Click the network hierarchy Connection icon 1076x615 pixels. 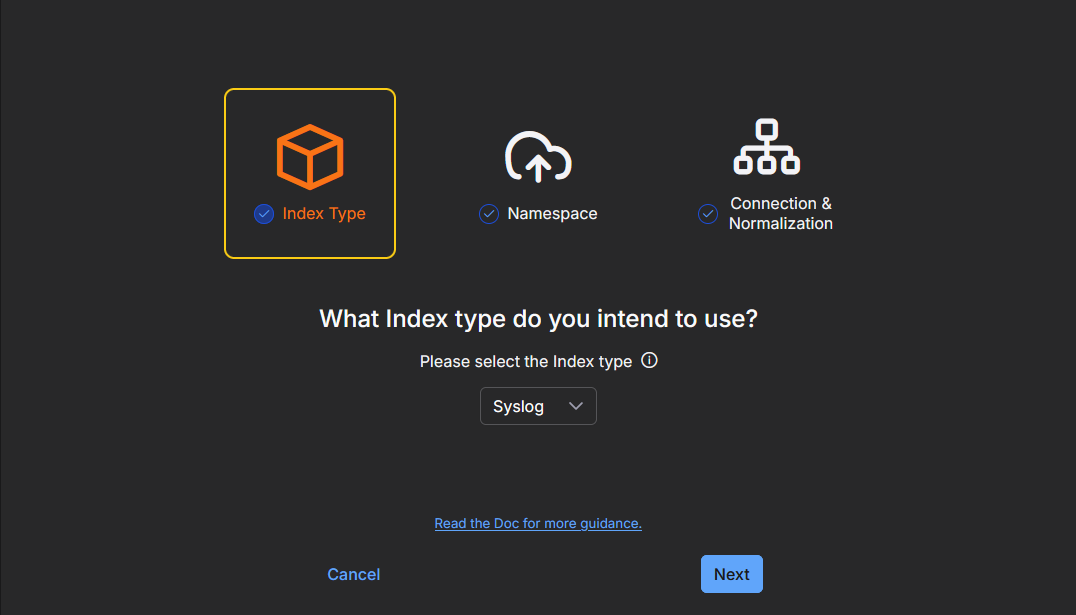(x=767, y=147)
